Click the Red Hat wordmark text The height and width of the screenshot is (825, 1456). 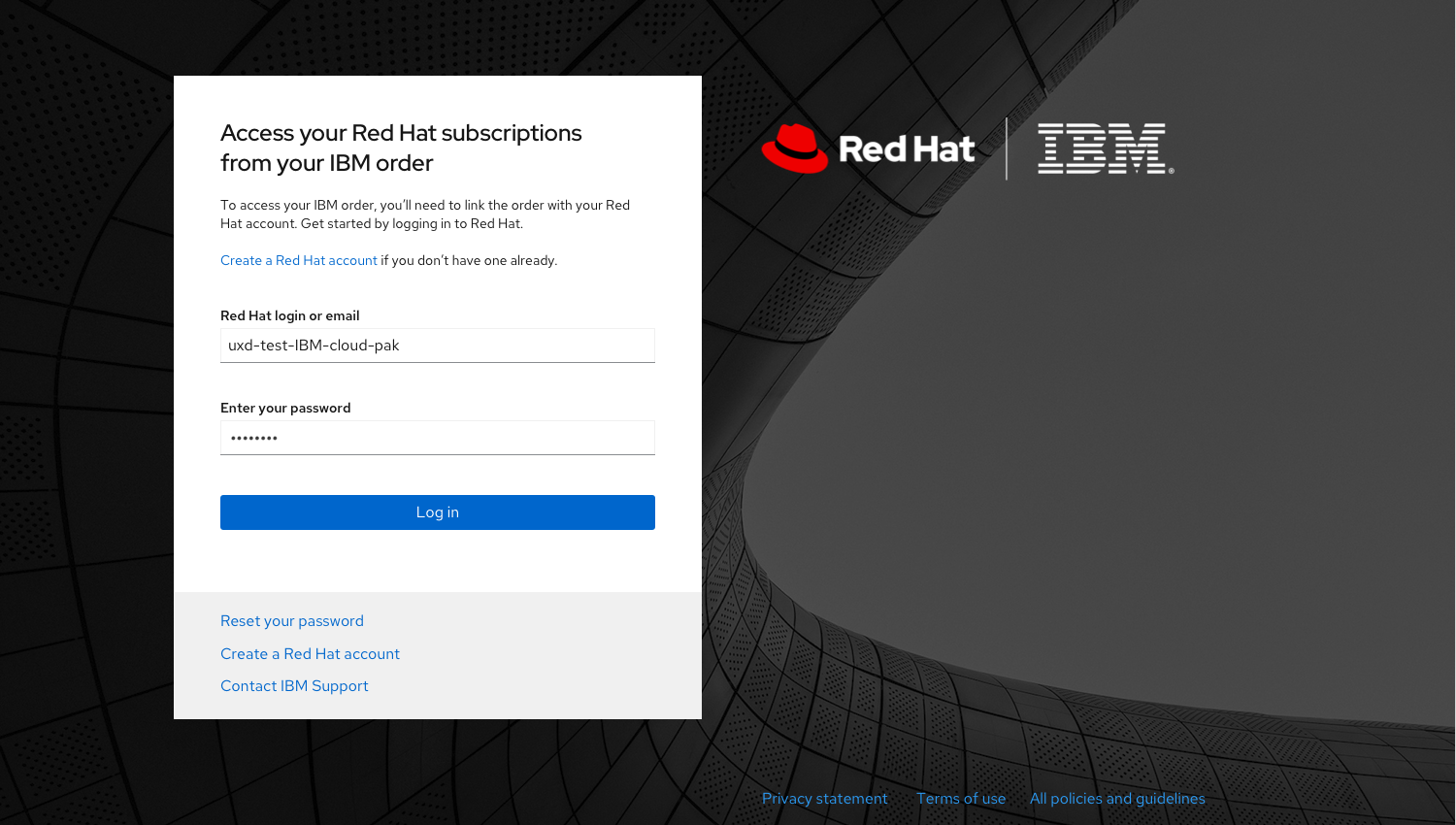coord(907,148)
